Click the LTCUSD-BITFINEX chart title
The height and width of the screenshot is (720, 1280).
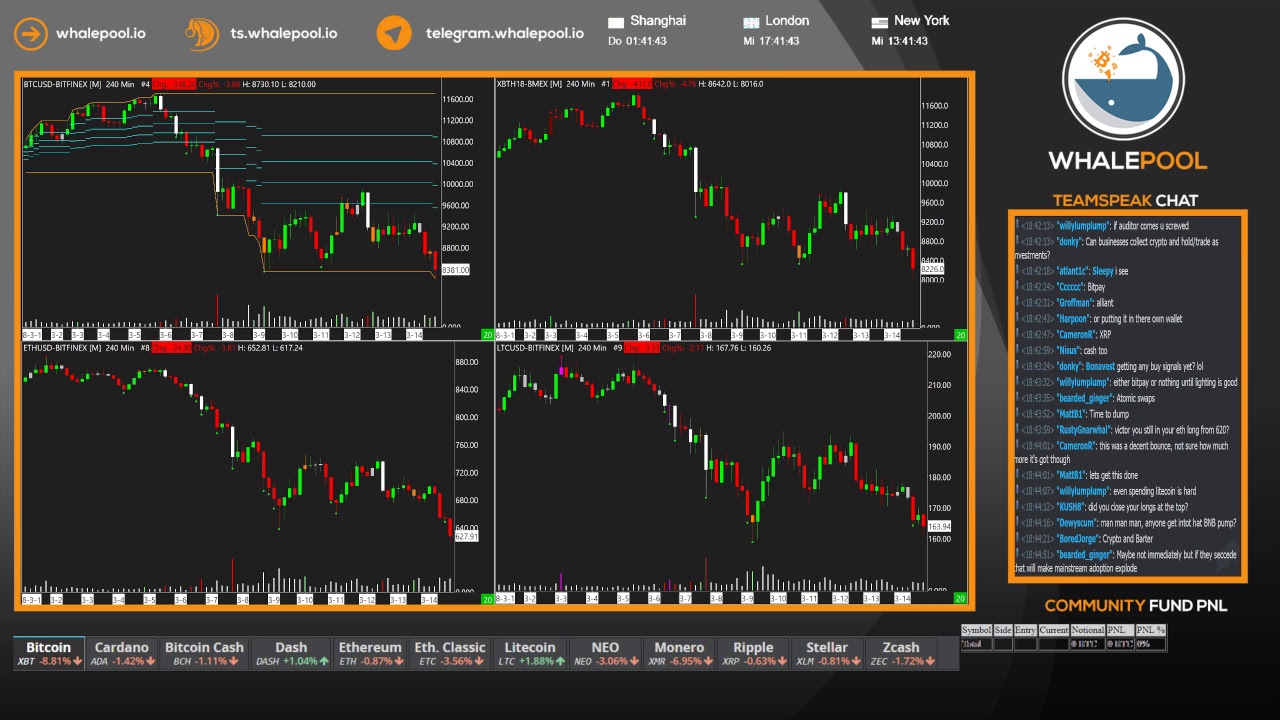[x=537, y=348]
